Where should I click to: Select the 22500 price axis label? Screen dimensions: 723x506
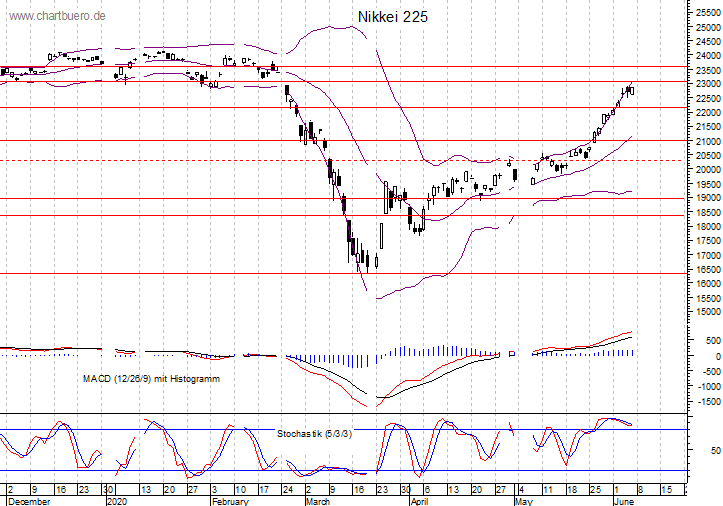point(708,98)
